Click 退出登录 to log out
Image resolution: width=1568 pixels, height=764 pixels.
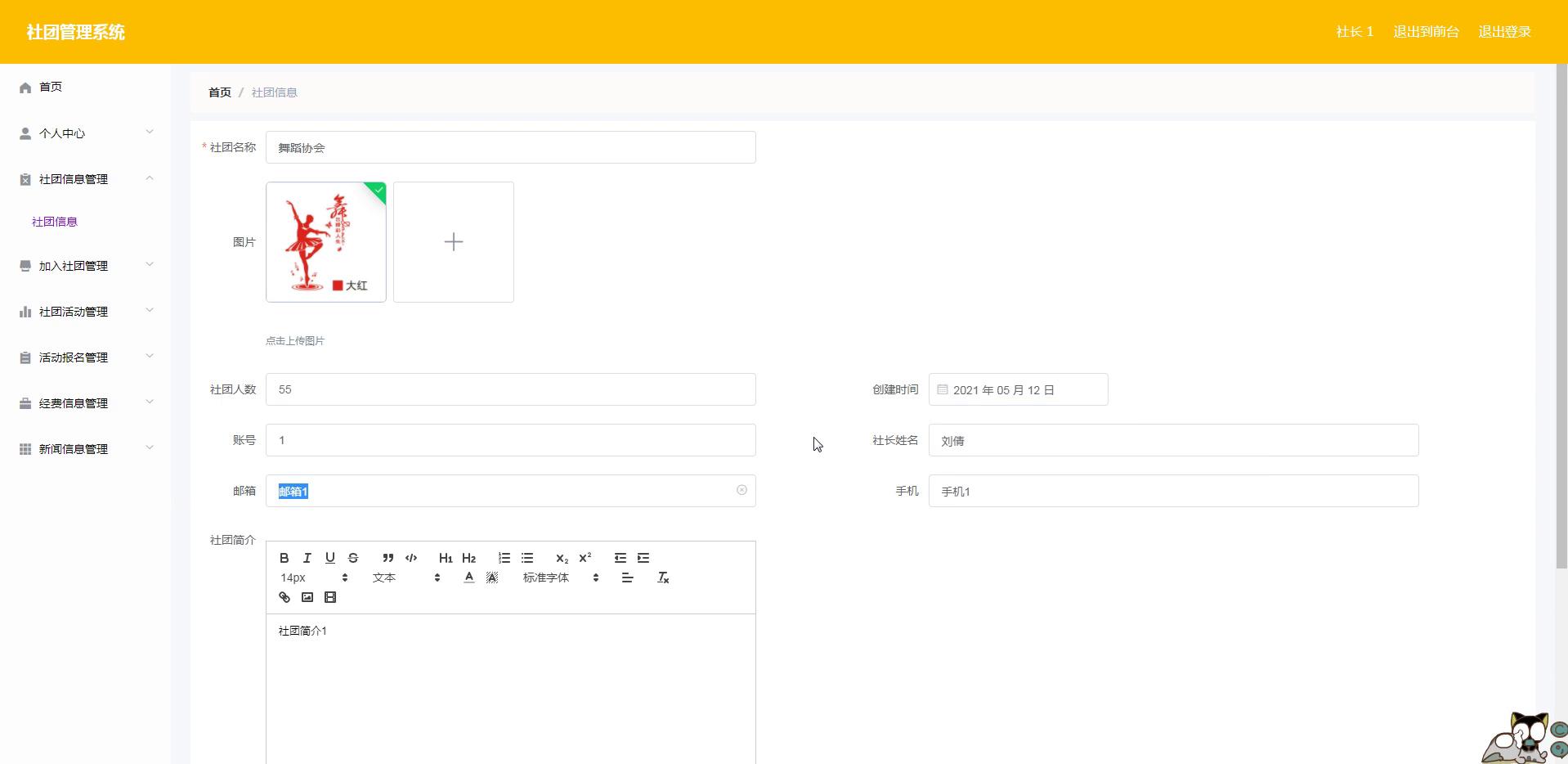pos(1504,32)
